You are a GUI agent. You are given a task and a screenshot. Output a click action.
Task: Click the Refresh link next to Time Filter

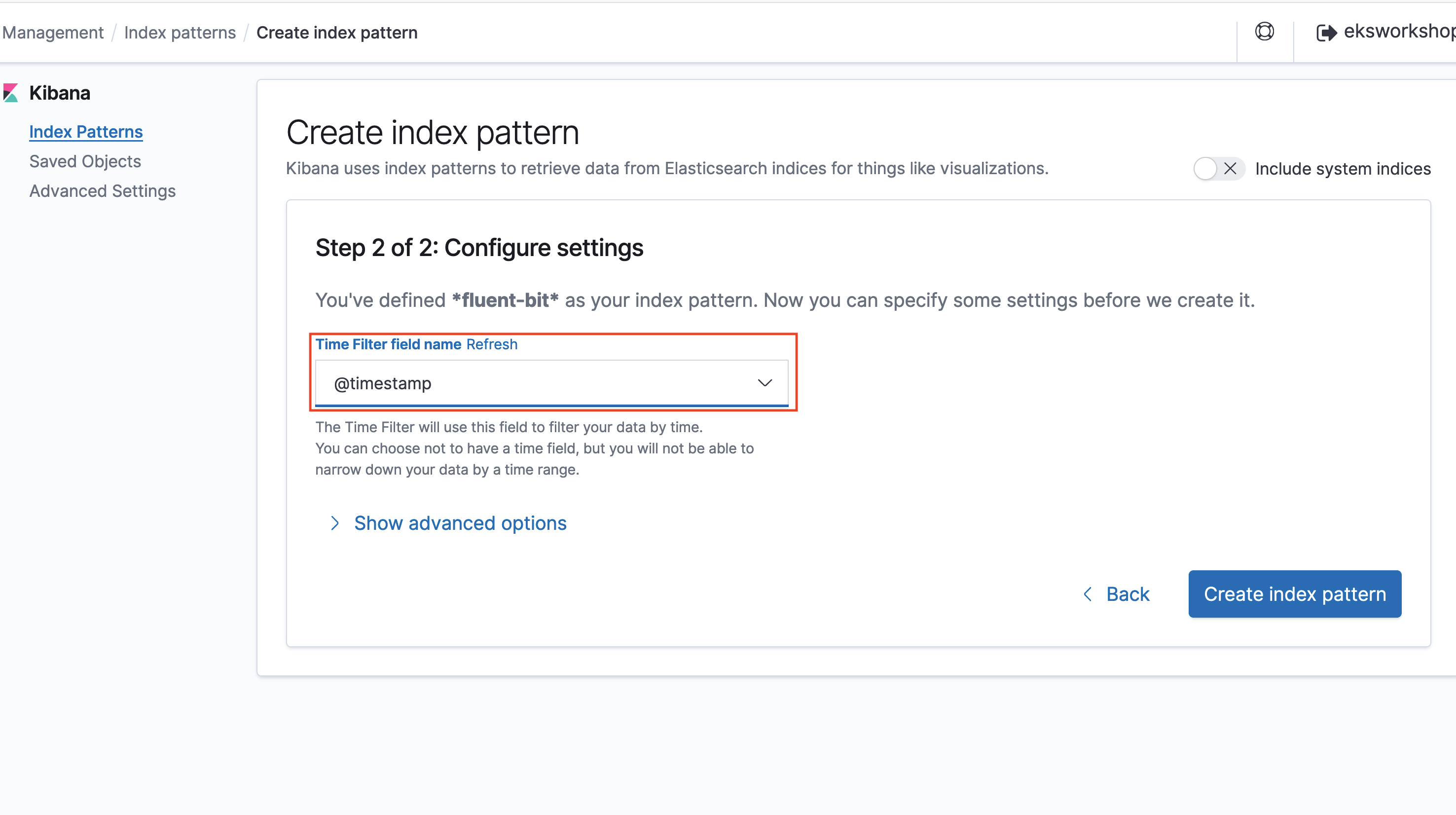(x=491, y=344)
